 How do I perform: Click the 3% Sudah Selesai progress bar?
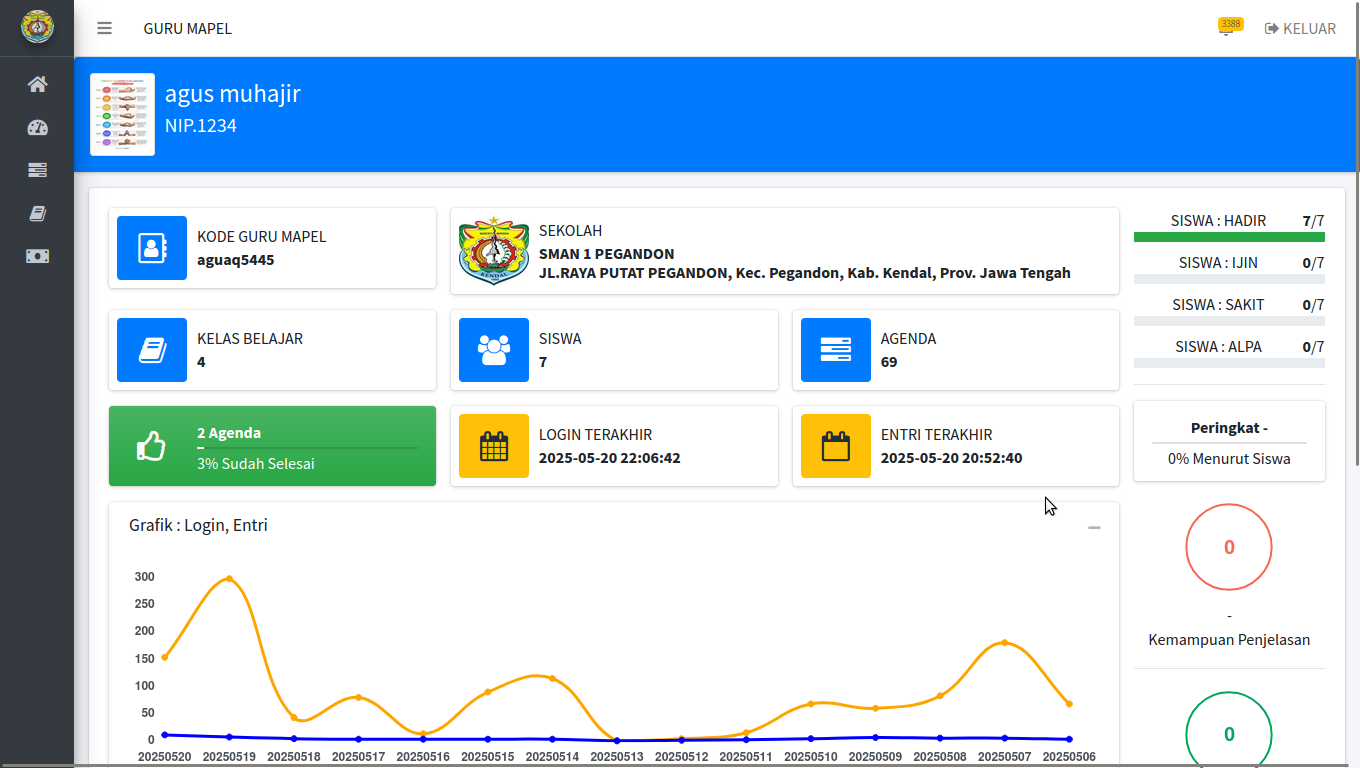click(x=308, y=448)
